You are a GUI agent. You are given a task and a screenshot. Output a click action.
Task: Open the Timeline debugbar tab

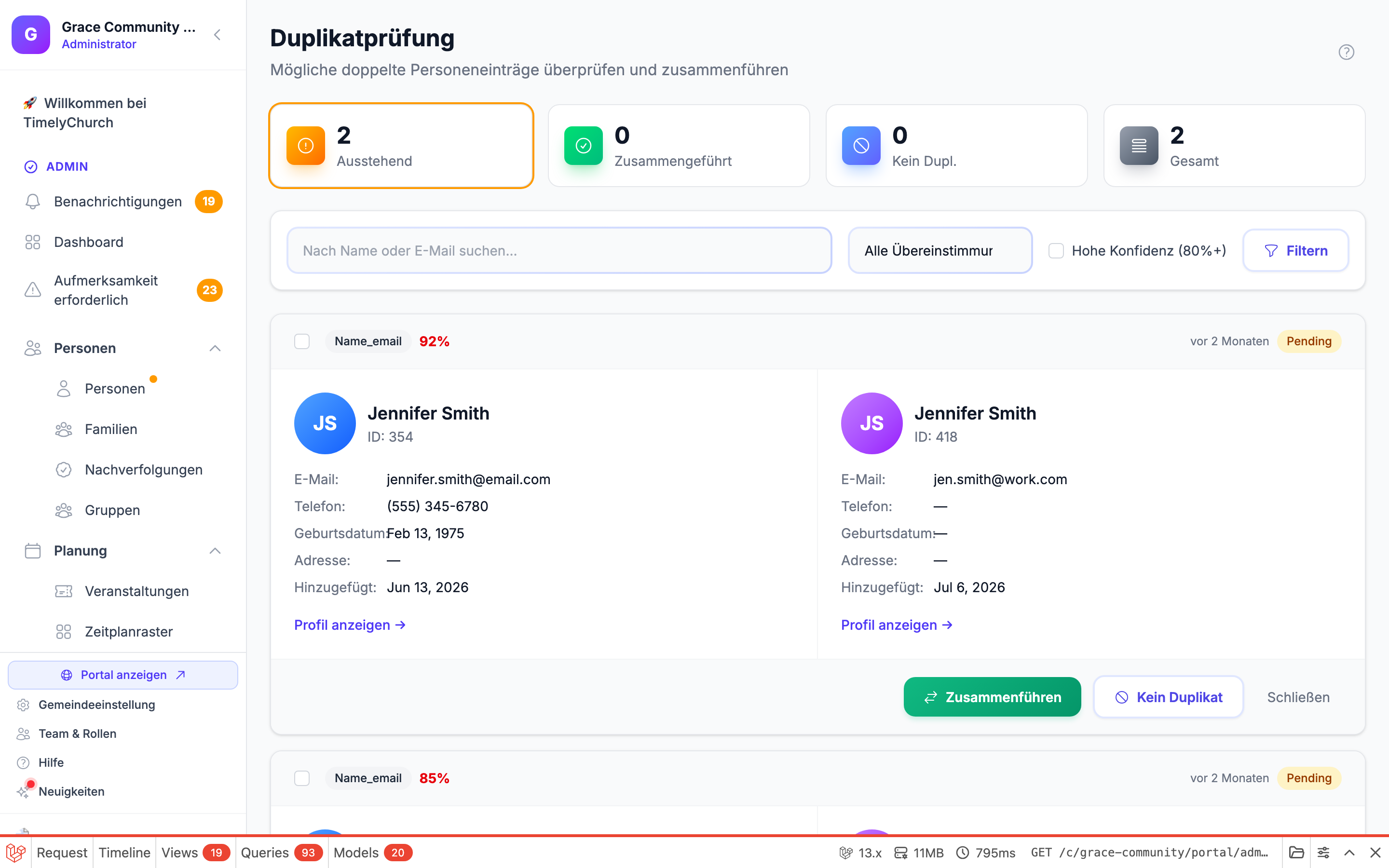(124, 853)
